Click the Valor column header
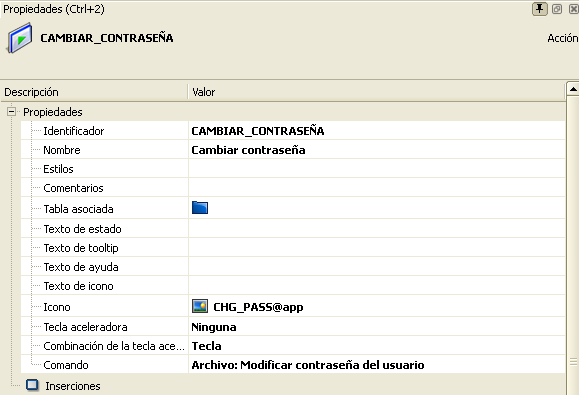The image size is (579, 395). pyautogui.click(x=377, y=92)
